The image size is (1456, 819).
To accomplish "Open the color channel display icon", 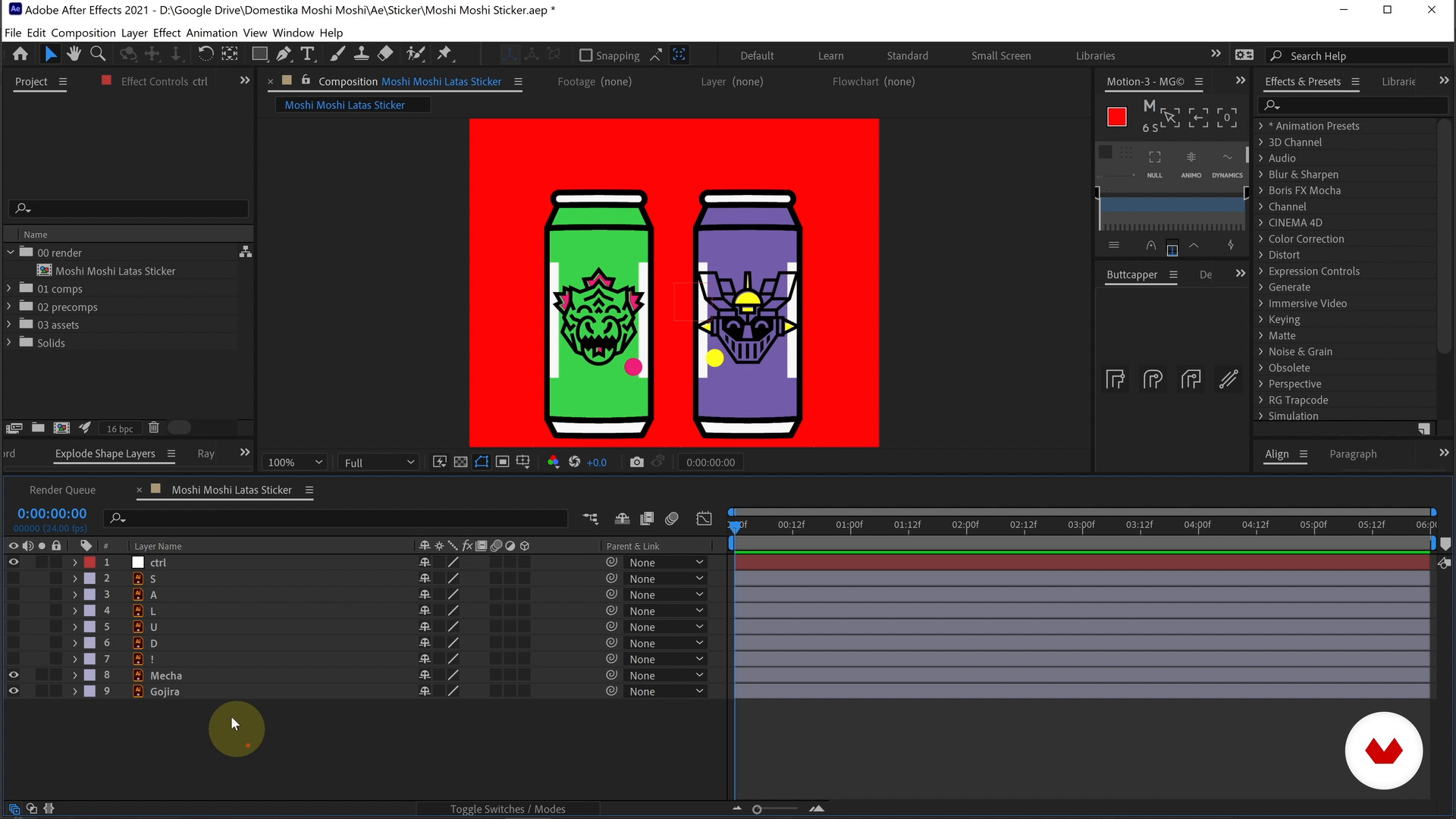I will coord(553,462).
